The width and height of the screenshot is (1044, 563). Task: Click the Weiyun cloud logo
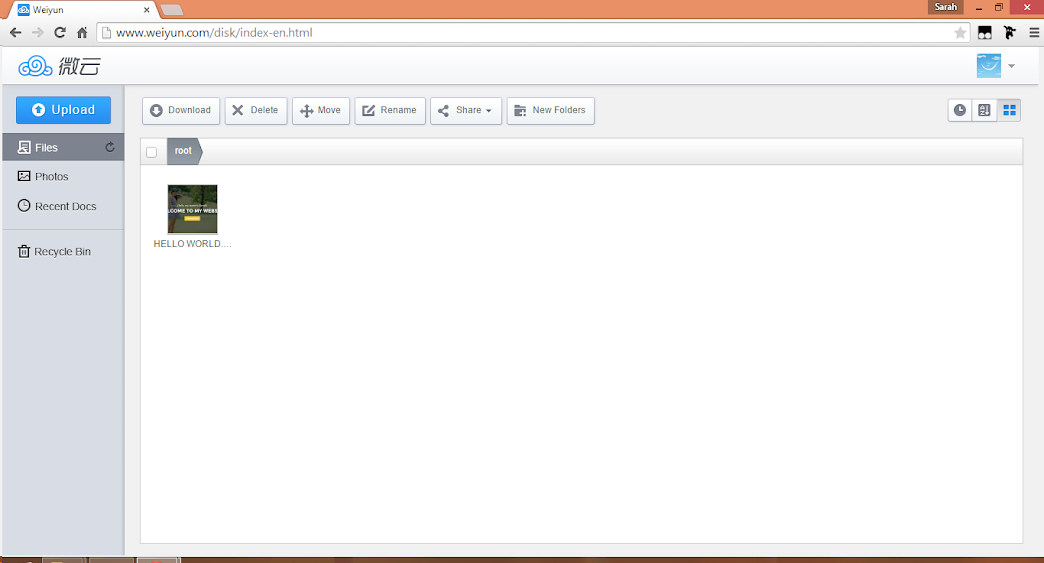tap(59, 66)
